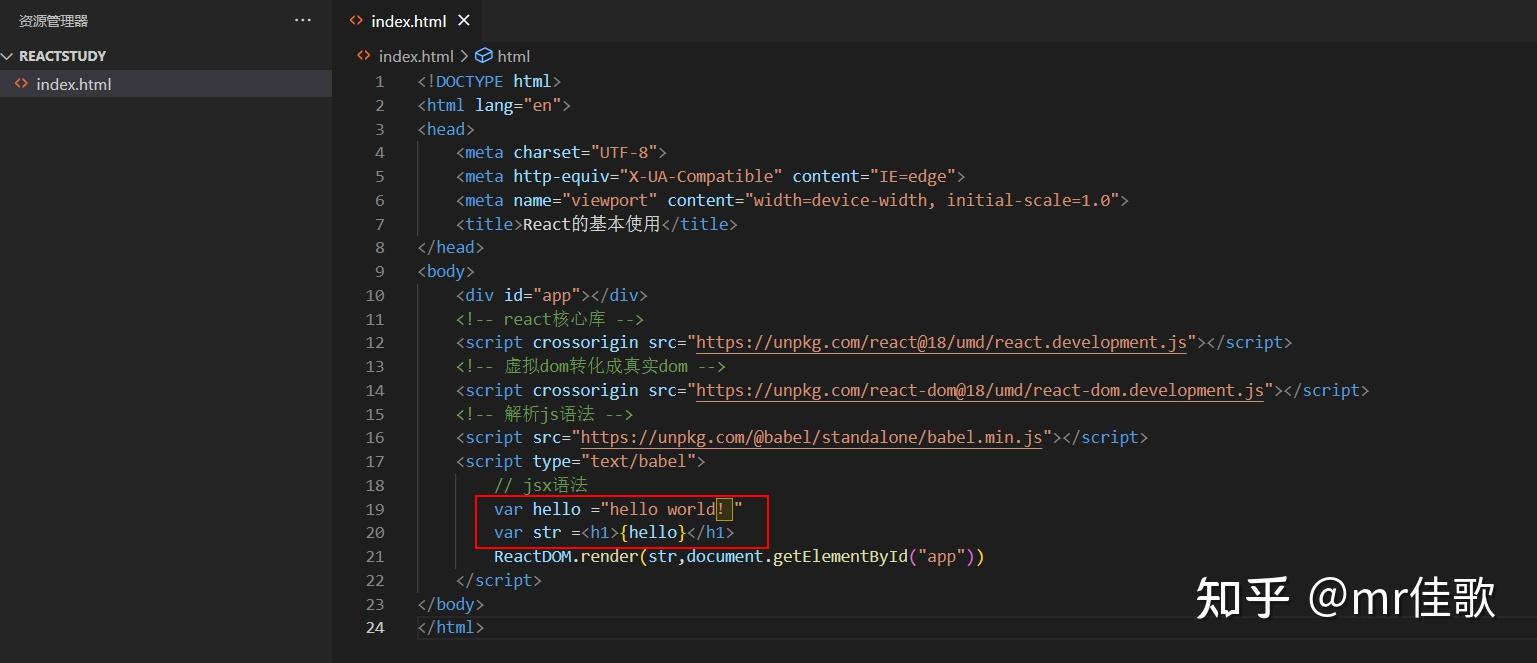Click the code icon before index.html in breadcrumbs
The width and height of the screenshot is (1537, 663).
[362, 56]
